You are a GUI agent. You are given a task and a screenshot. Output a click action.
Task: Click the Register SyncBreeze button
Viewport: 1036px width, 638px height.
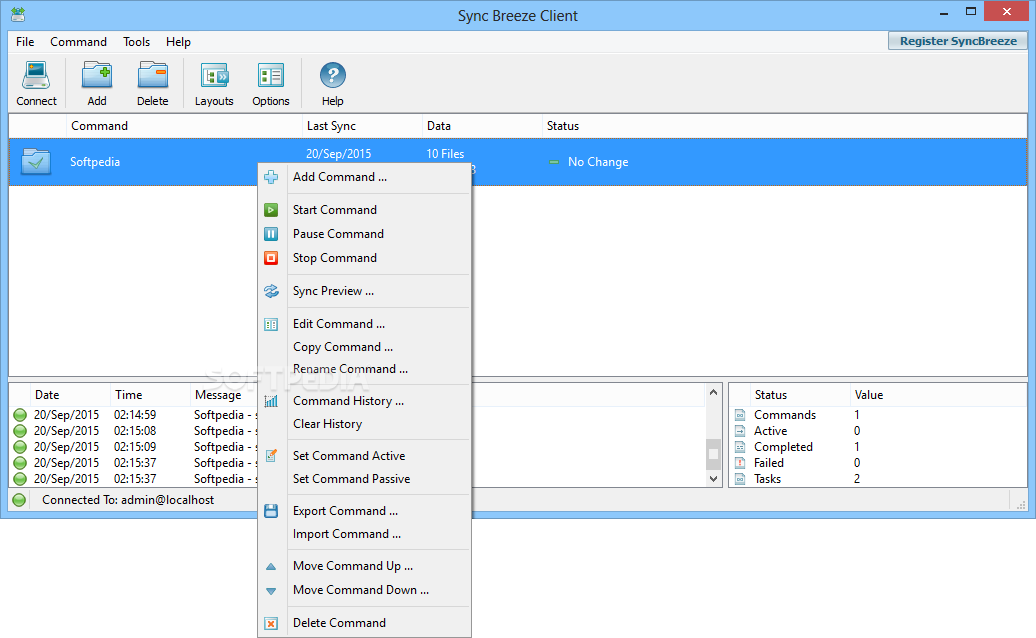point(958,41)
